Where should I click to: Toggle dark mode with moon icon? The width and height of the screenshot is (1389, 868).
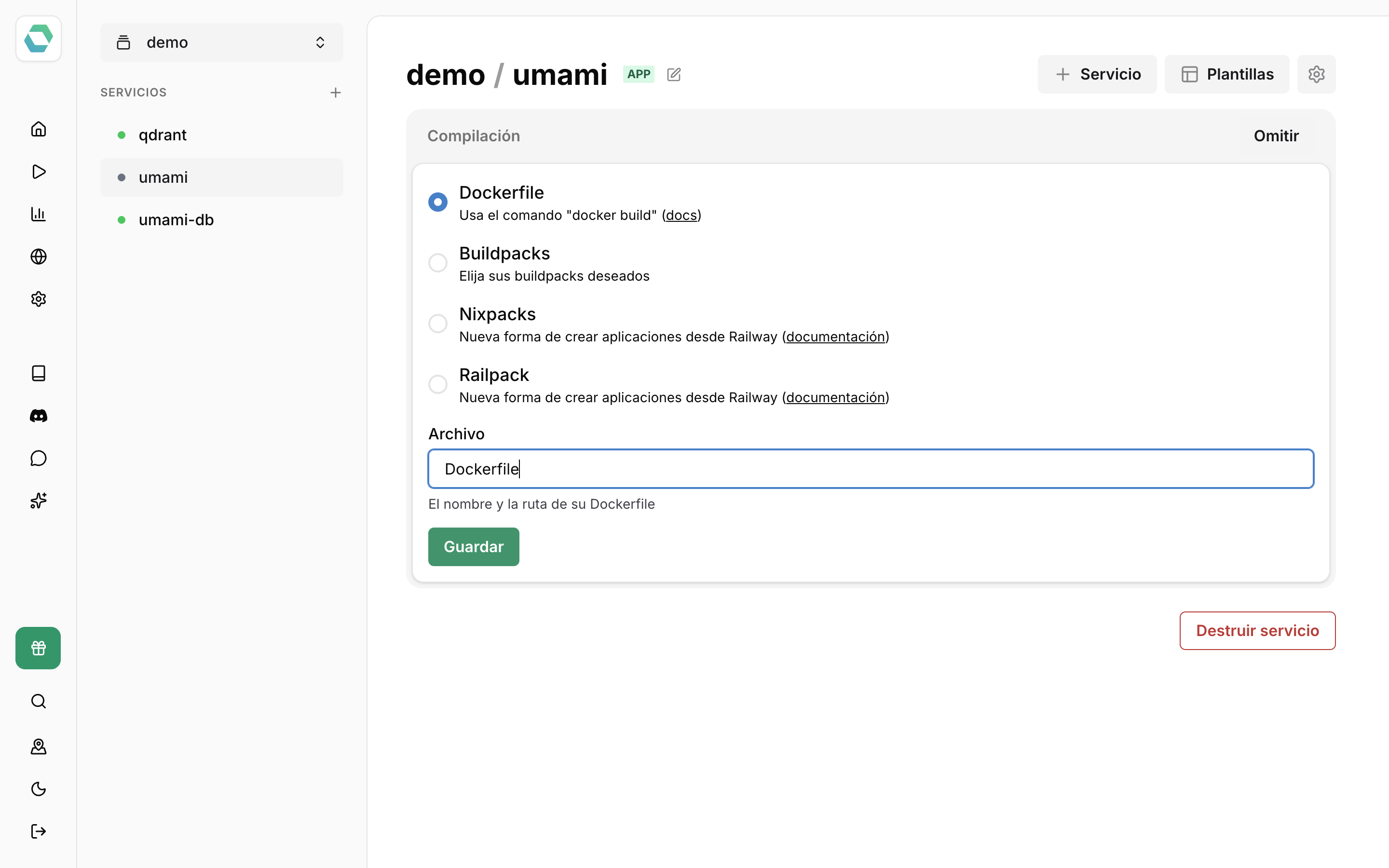click(x=39, y=789)
